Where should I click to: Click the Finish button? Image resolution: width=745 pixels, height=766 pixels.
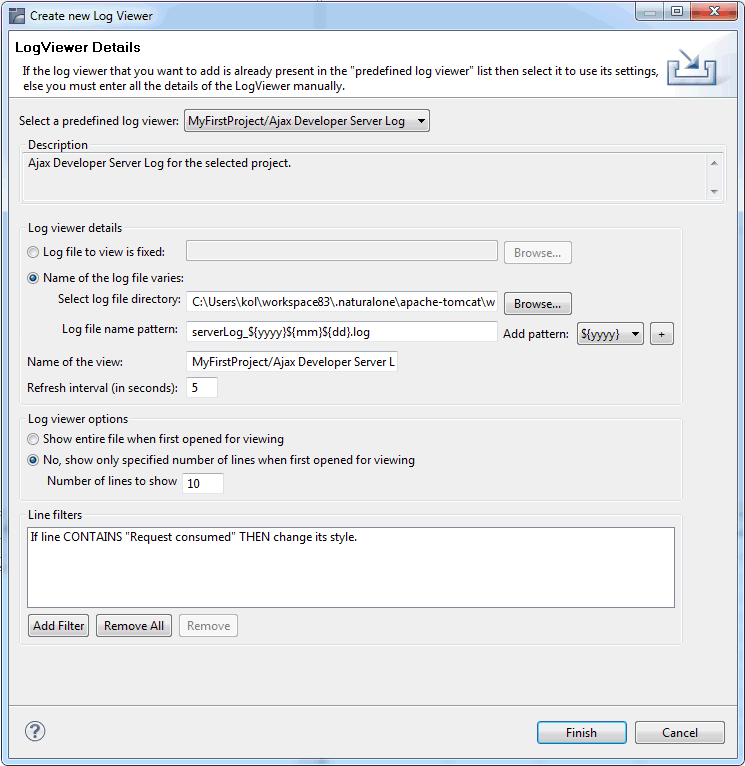coord(581,733)
